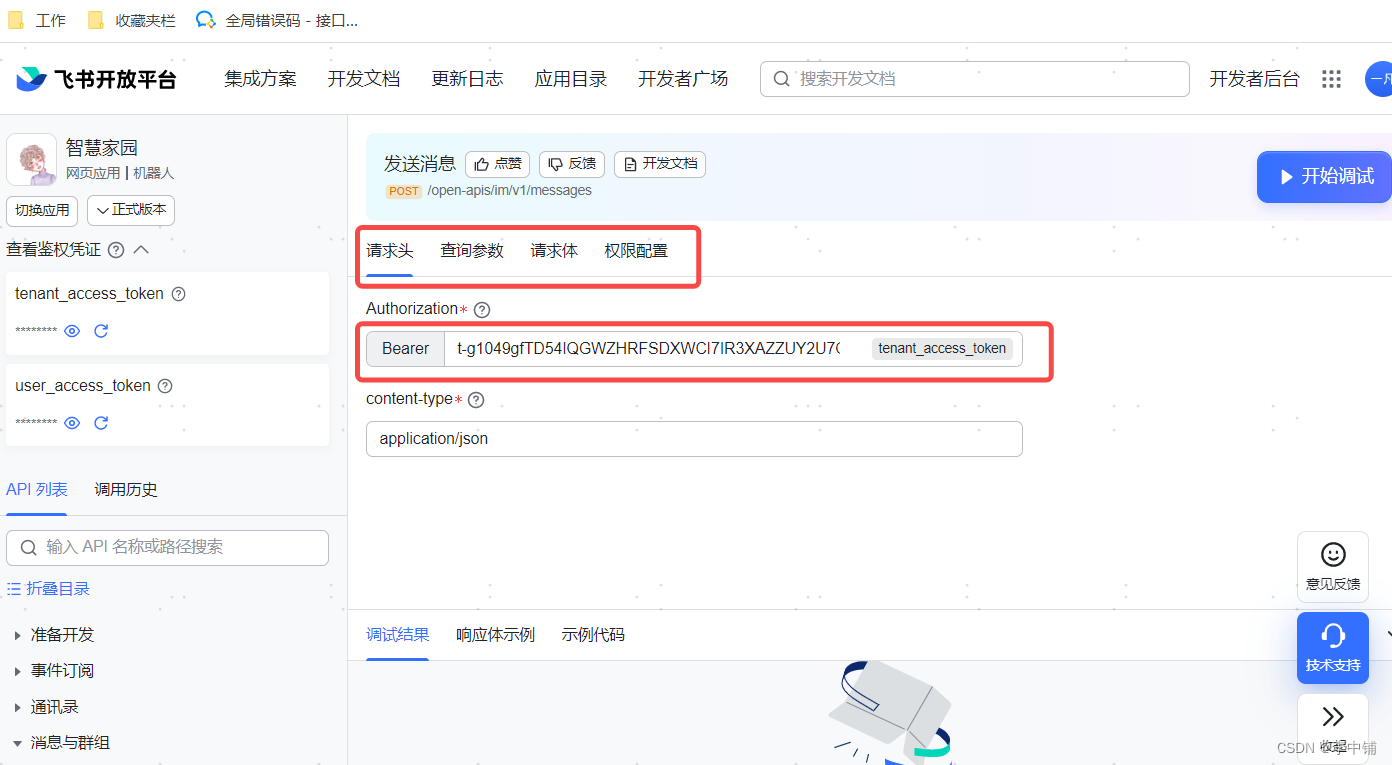
Task: Click help icon beside tenant_access_token label
Action: [x=179, y=294]
